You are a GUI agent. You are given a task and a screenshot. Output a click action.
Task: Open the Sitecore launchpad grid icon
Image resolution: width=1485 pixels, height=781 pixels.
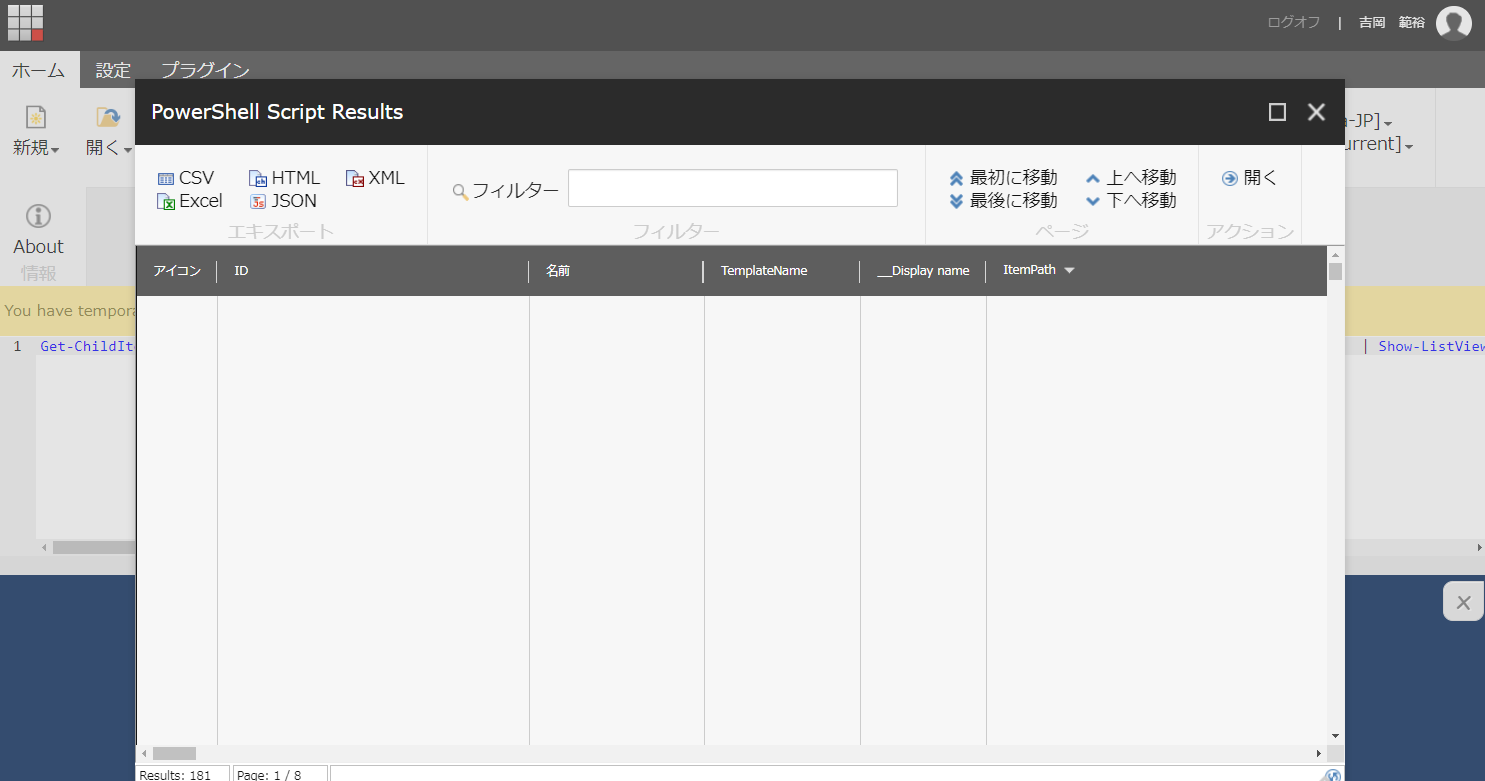click(x=25, y=23)
